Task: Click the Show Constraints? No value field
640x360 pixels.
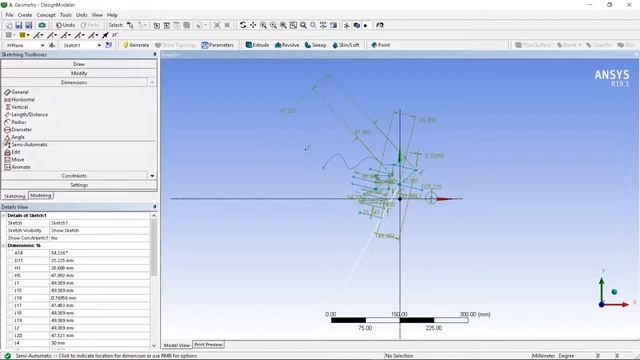Action: tap(100, 238)
